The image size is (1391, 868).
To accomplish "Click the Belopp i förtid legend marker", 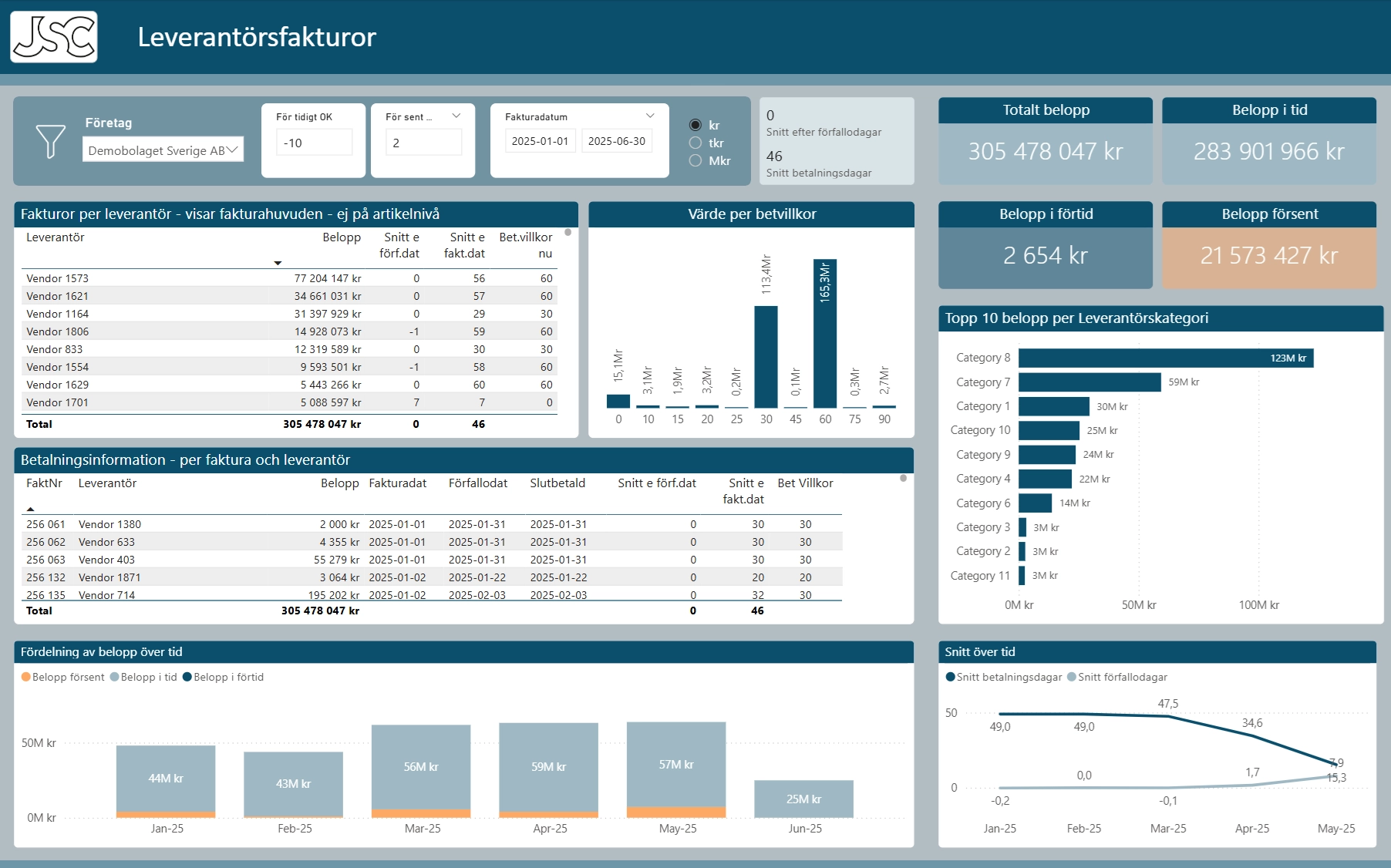I will (187, 677).
